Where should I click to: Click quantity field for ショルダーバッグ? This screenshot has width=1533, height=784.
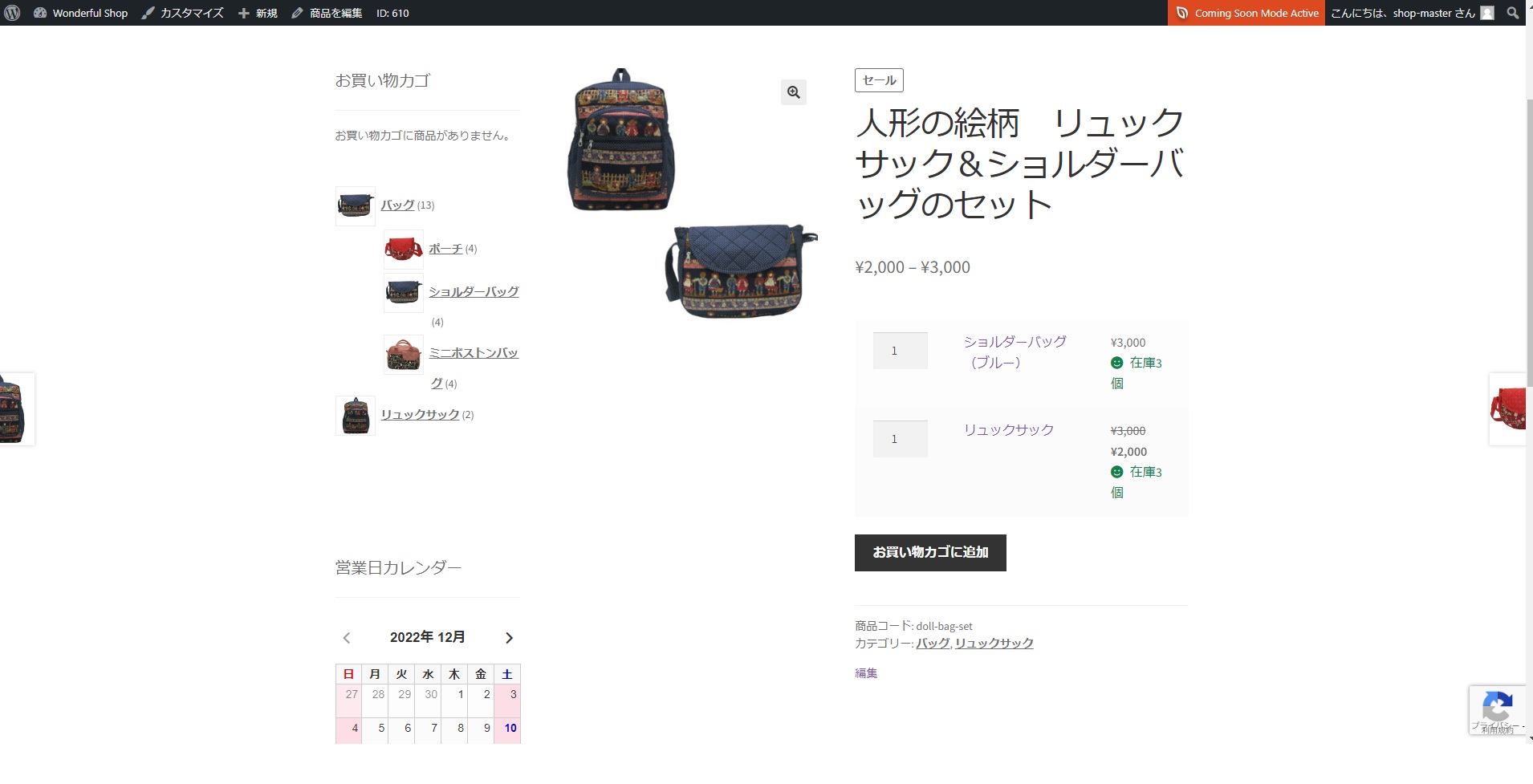(900, 351)
